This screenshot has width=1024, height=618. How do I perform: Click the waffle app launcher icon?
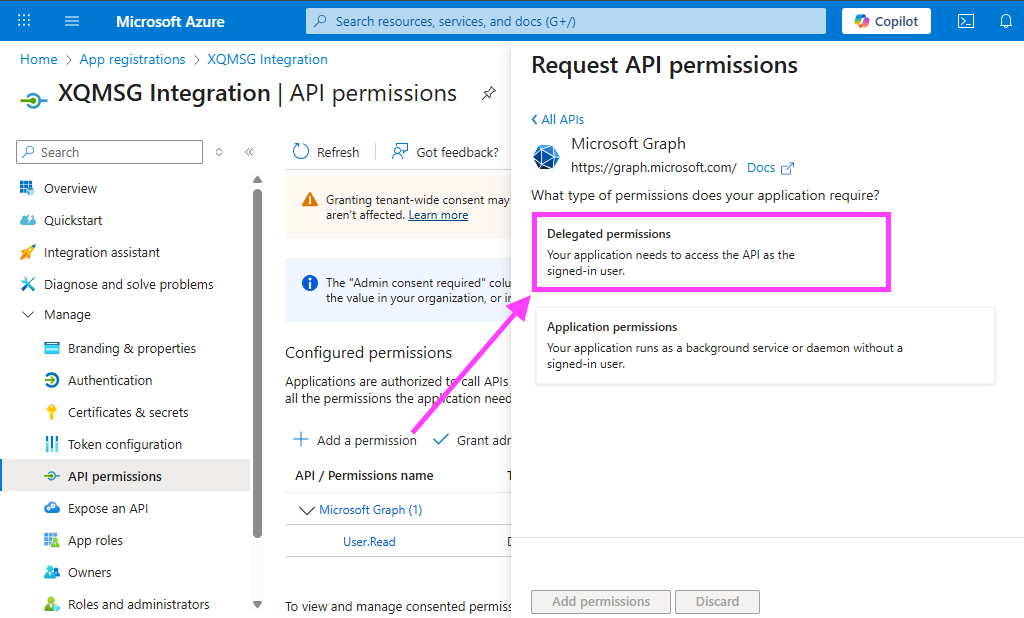24,21
